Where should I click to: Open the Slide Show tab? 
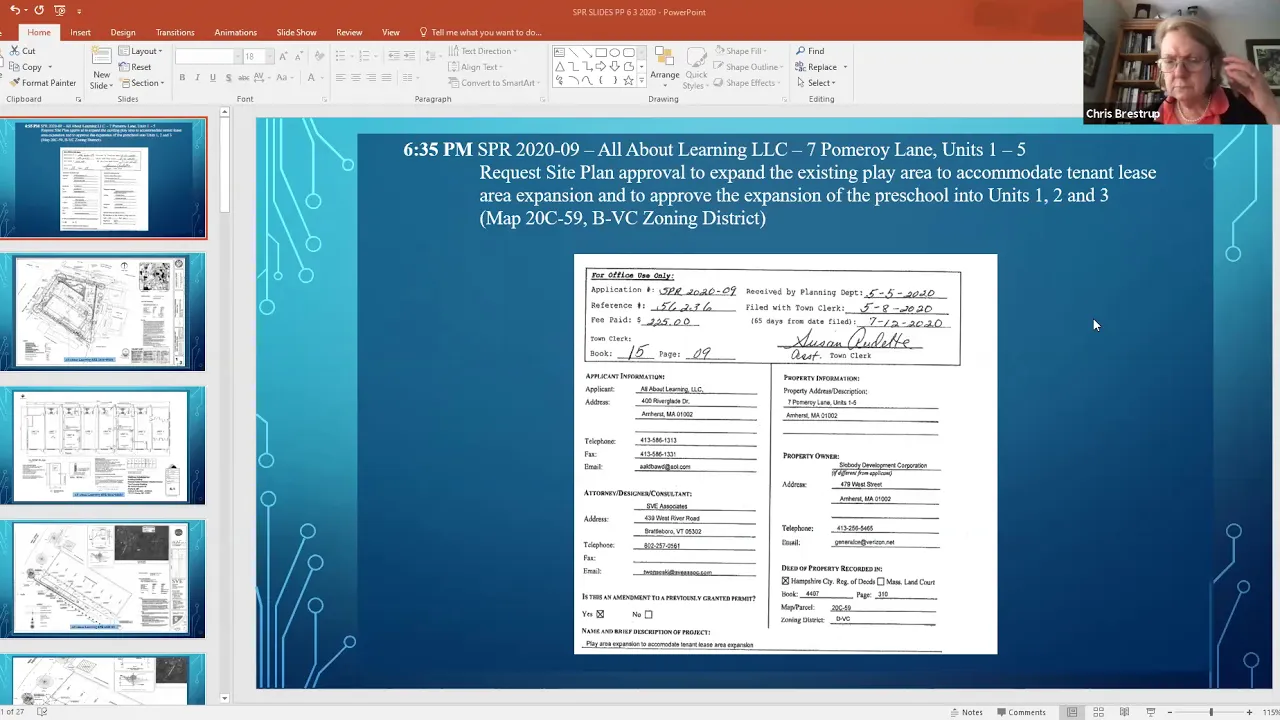tap(296, 32)
